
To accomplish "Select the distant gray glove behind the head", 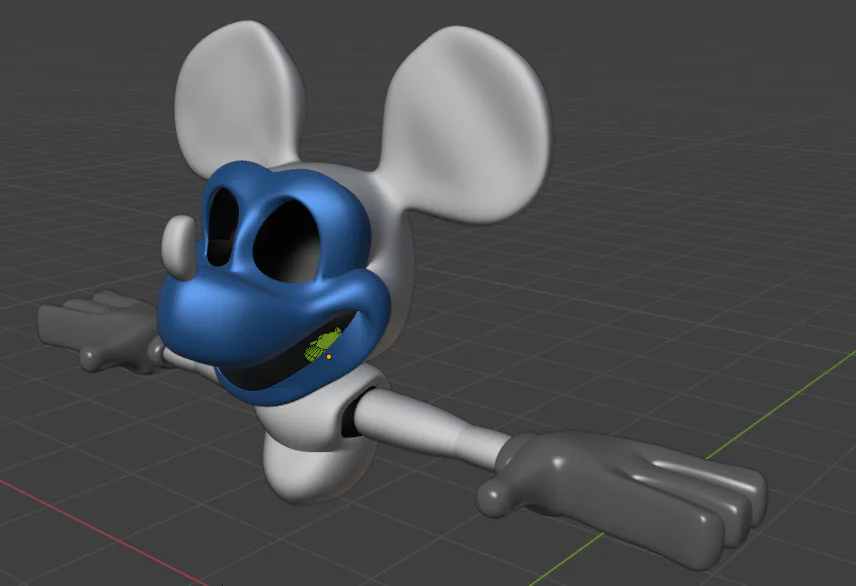I will click(x=97, y=330).
